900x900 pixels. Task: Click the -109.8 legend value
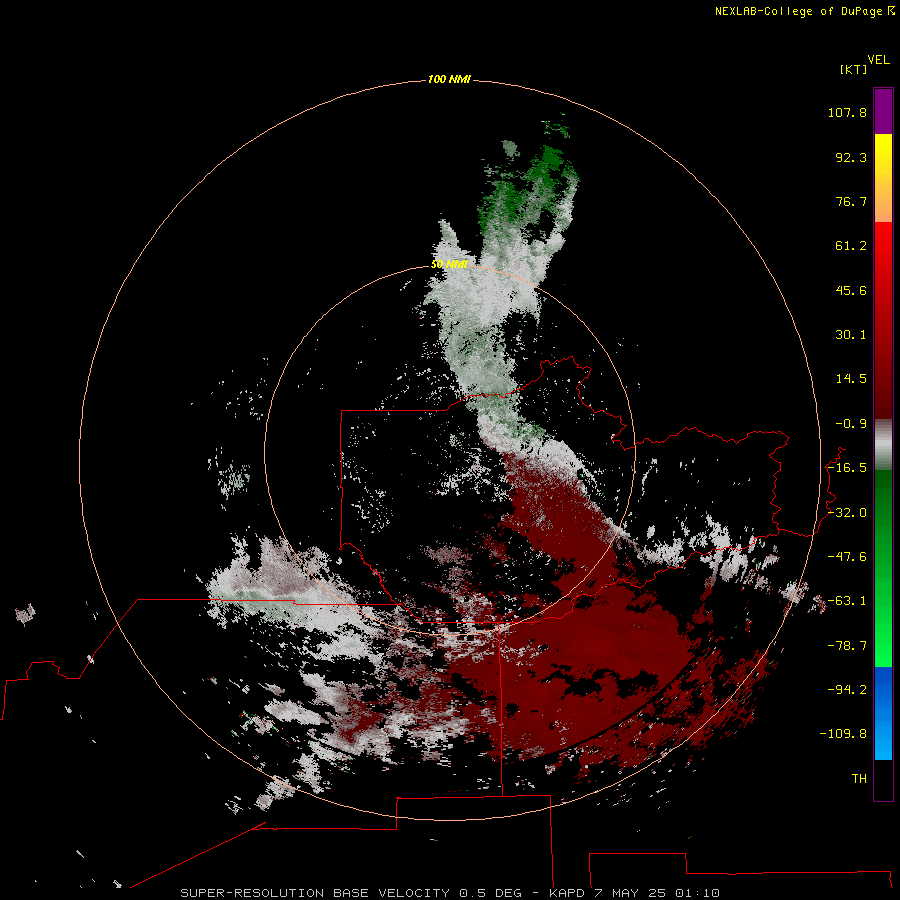(843, 734)
